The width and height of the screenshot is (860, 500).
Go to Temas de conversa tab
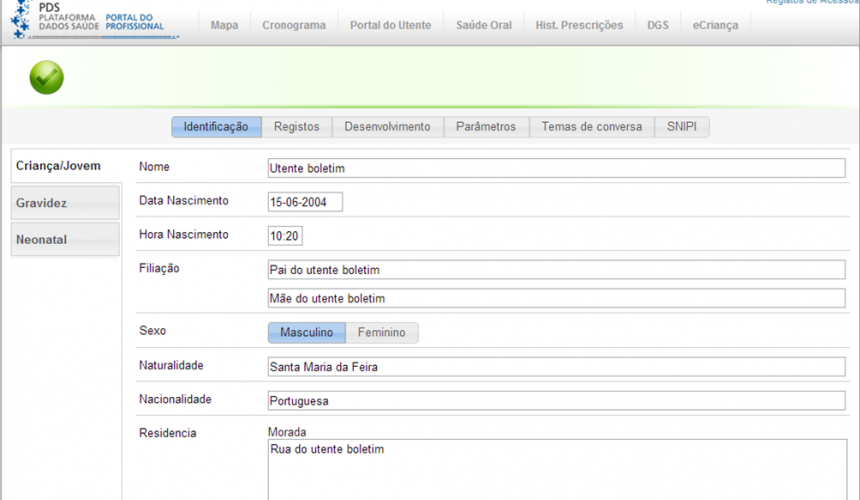coord(592,127)
